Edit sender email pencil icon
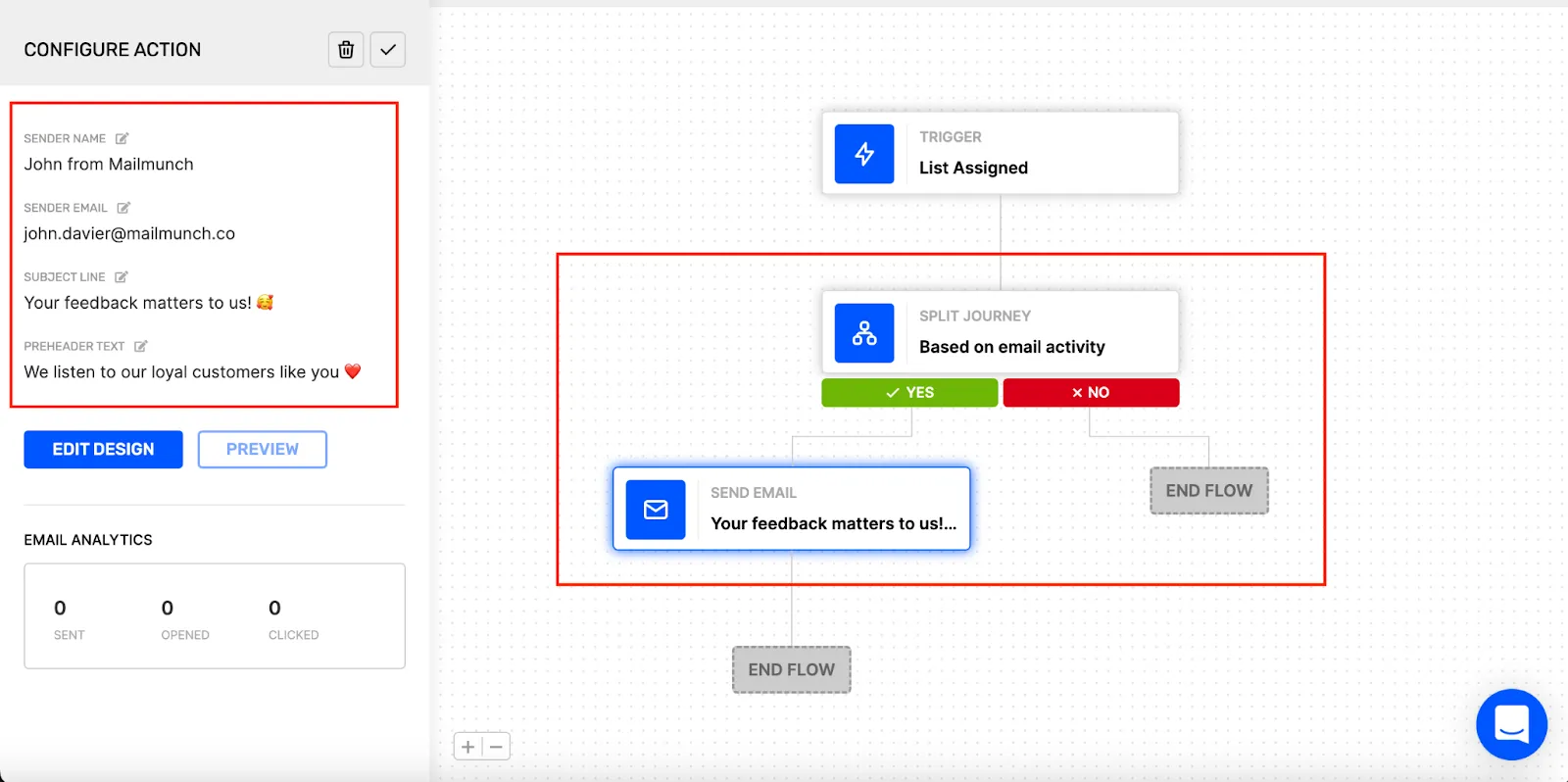 click(x=123, y=208)
